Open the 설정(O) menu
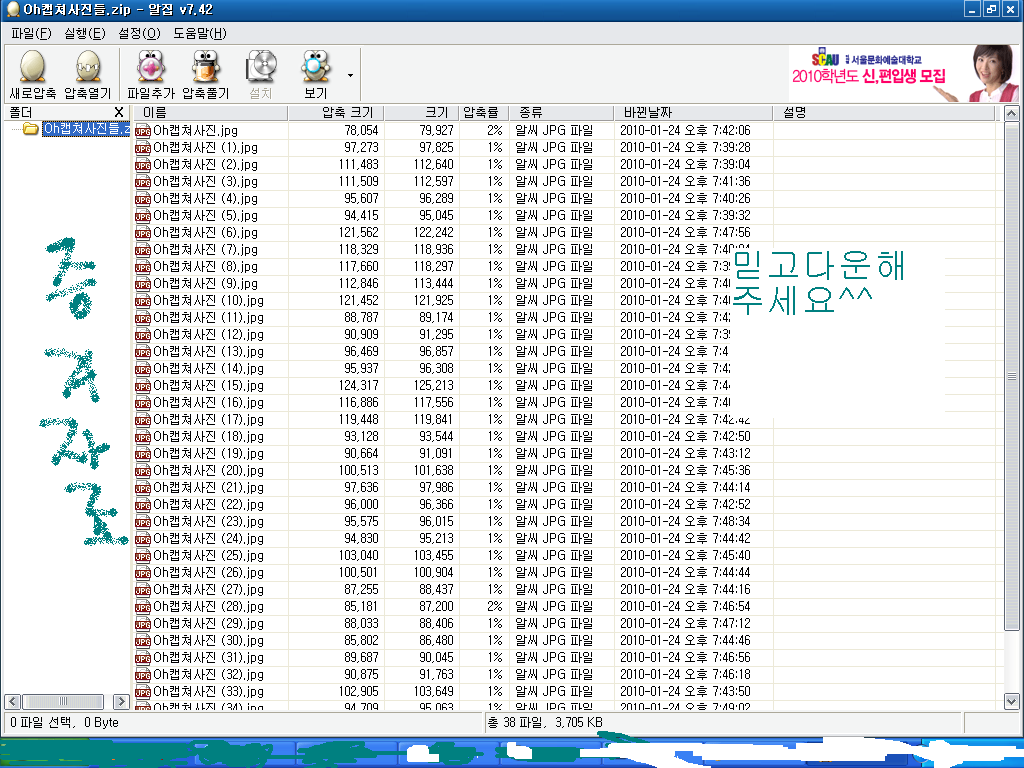The image size is (1024, 768). [x=139, y=33]
